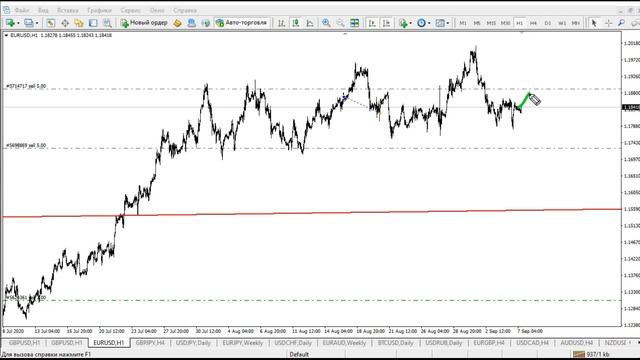
Task: Open the Strategy Tester icon
Action: [107, 23]
